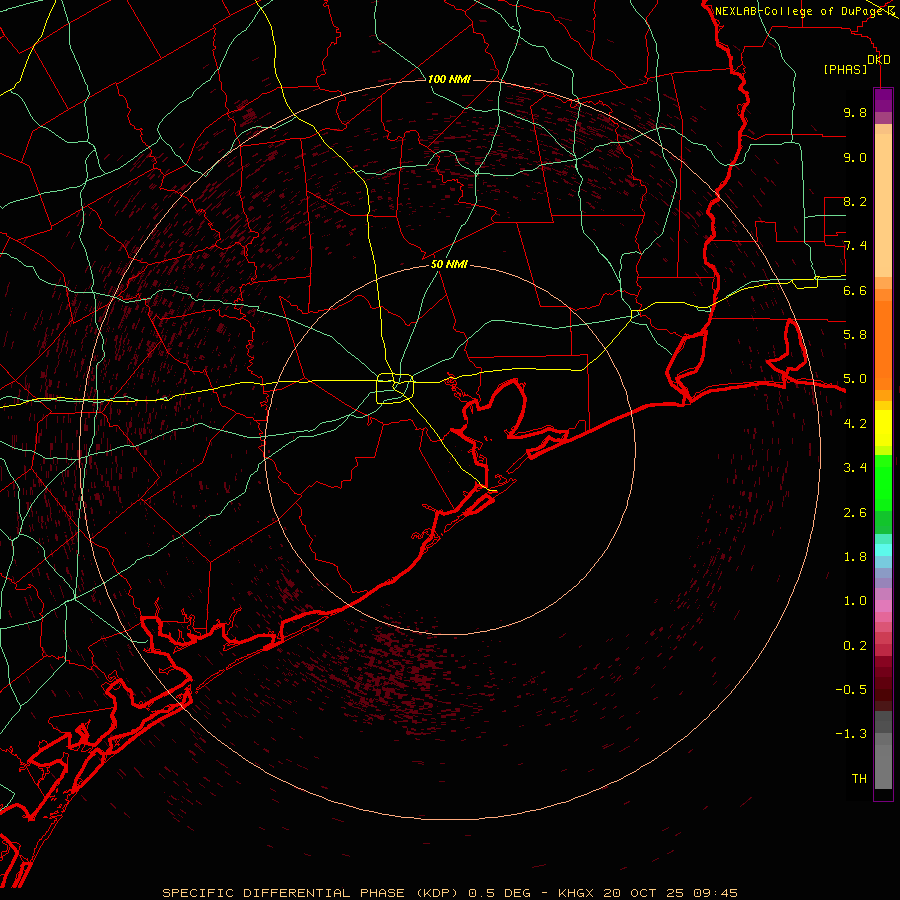
Task: Click the 50 NMI range ring label
Action: (449, 264)
